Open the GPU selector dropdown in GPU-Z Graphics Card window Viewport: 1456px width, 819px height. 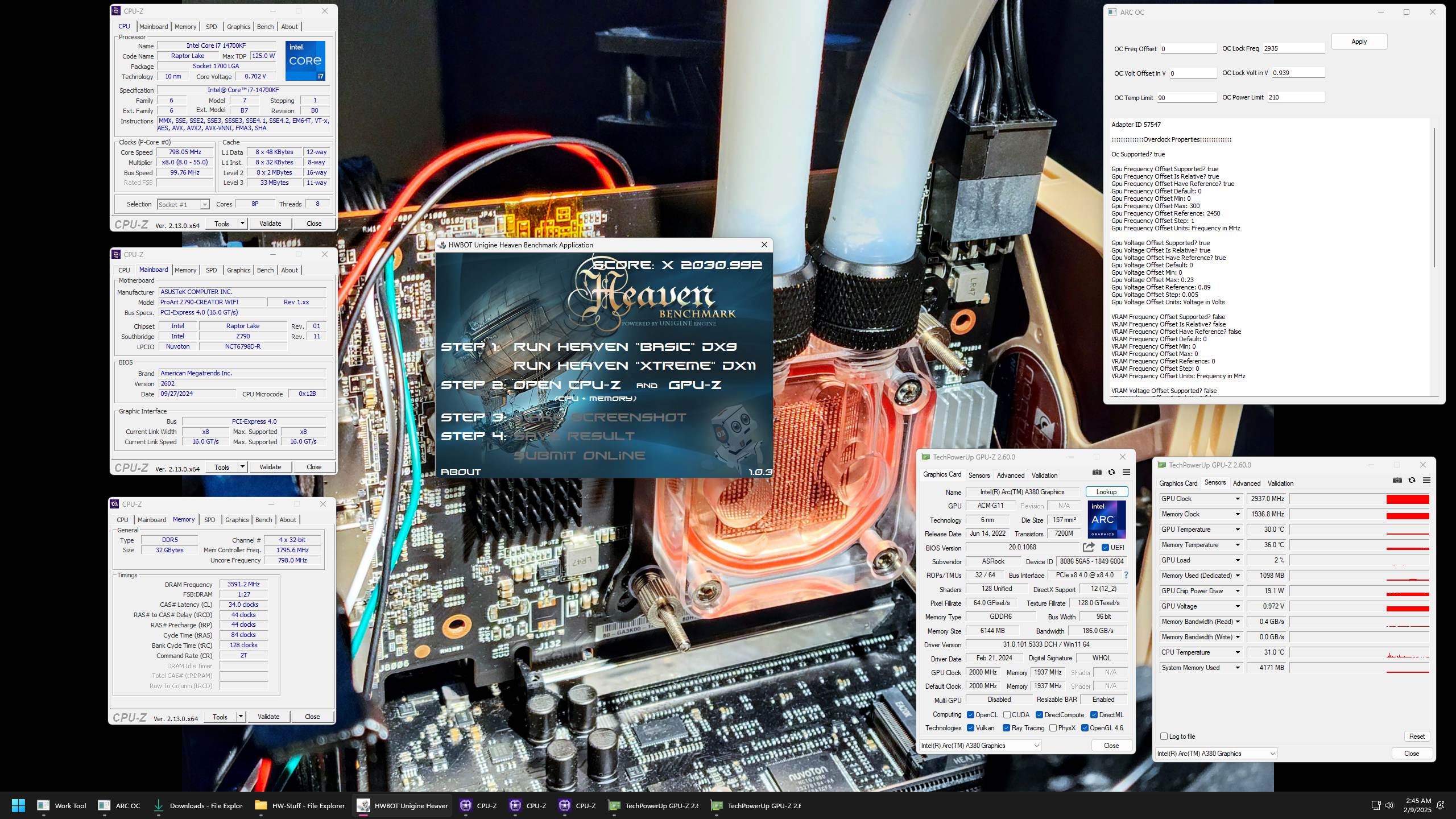(x=980, y=746)
